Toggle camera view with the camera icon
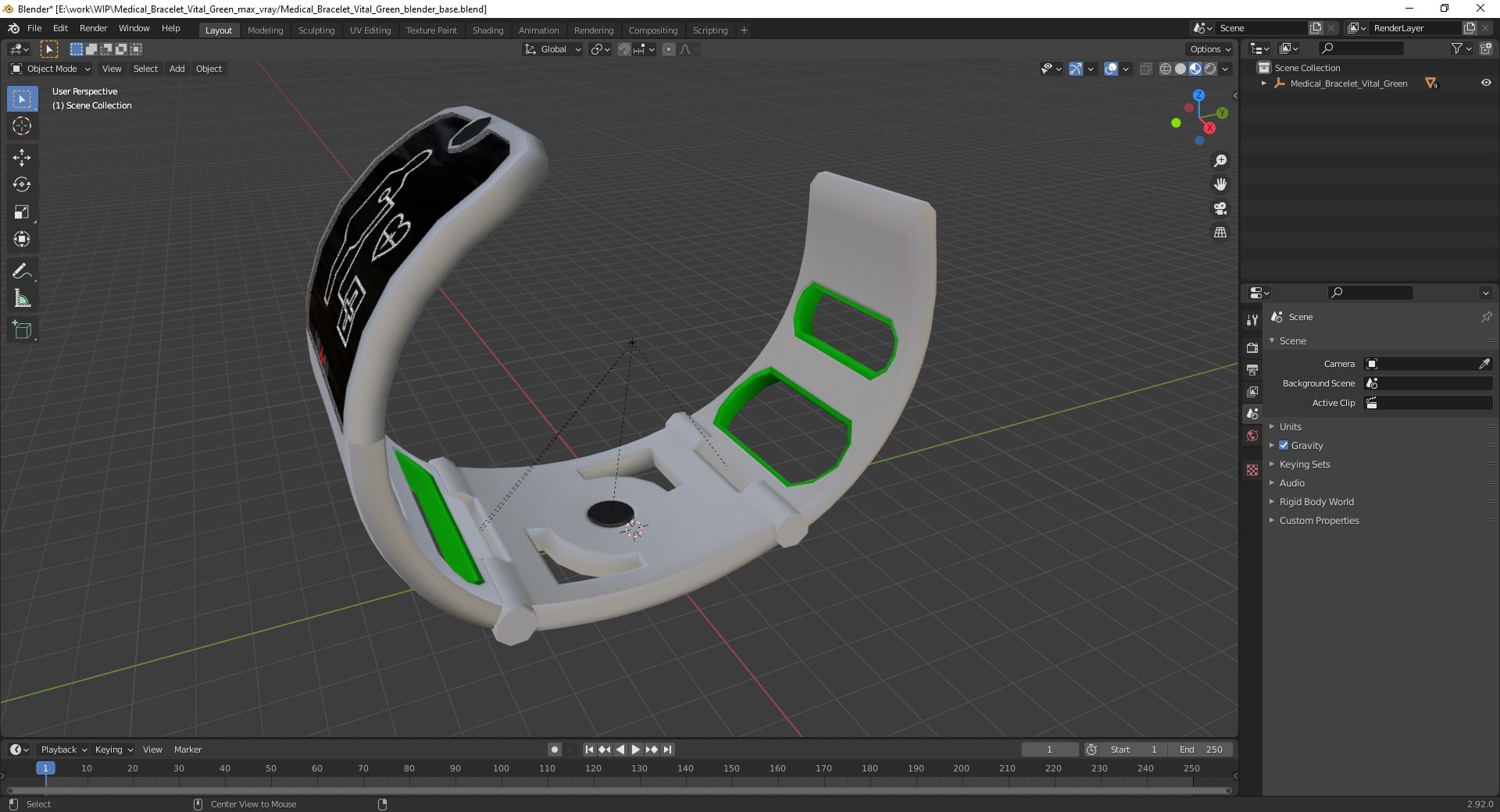 click(1220, 208)
